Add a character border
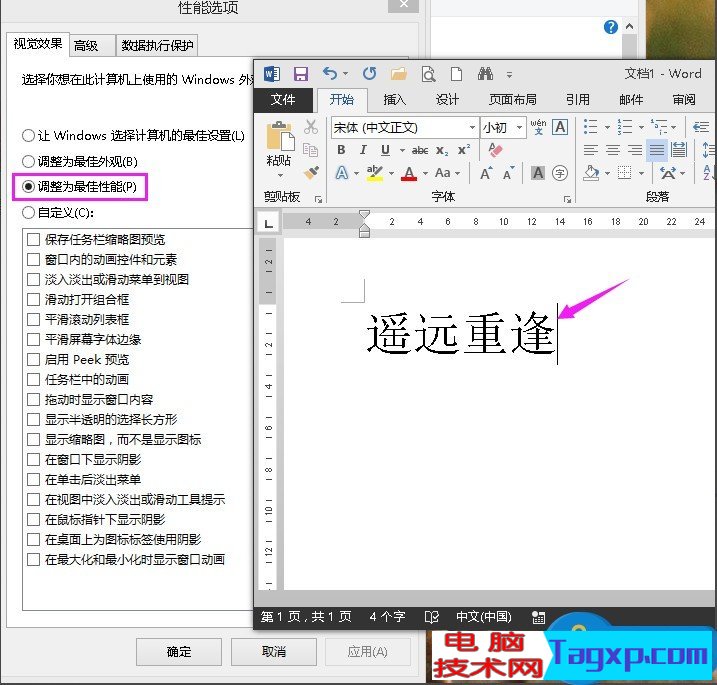Viewport: 717px width, 685px height. tap(560, 127)
